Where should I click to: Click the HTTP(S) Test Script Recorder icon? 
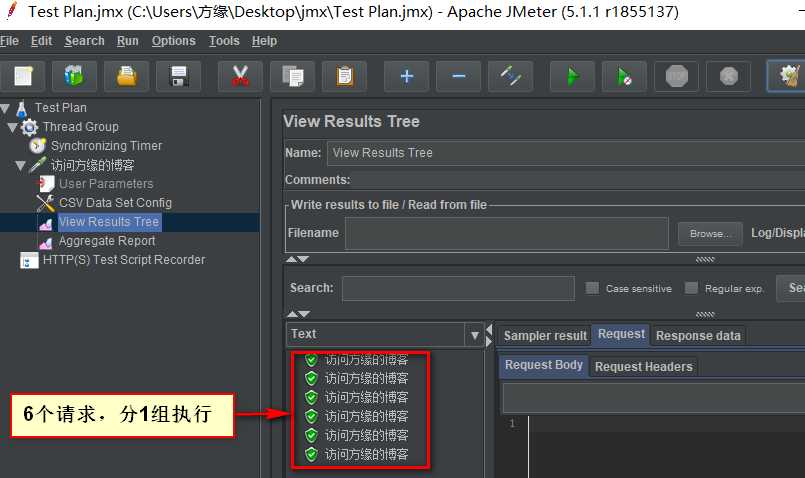[29, 260]
